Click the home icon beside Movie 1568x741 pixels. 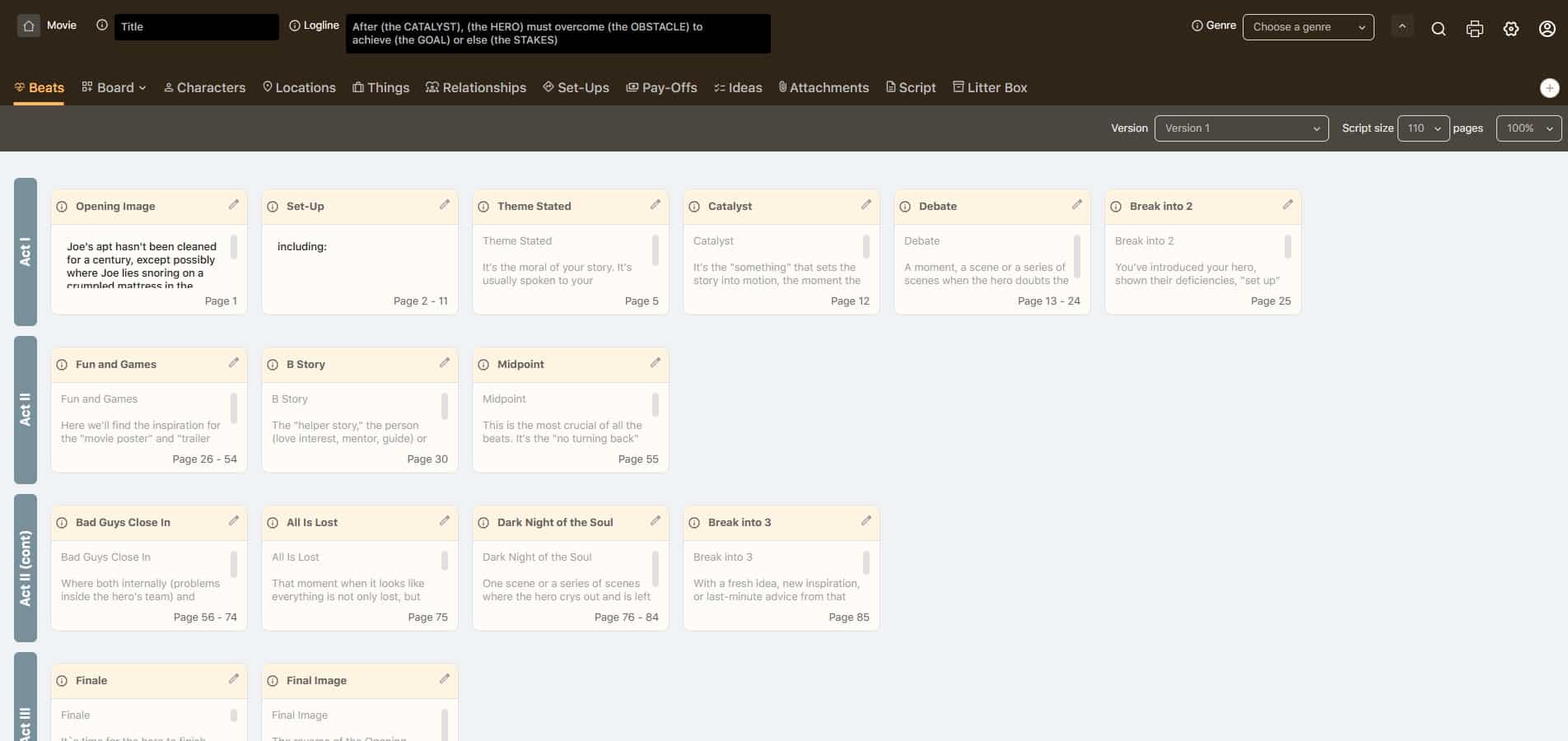pos(29,26)
